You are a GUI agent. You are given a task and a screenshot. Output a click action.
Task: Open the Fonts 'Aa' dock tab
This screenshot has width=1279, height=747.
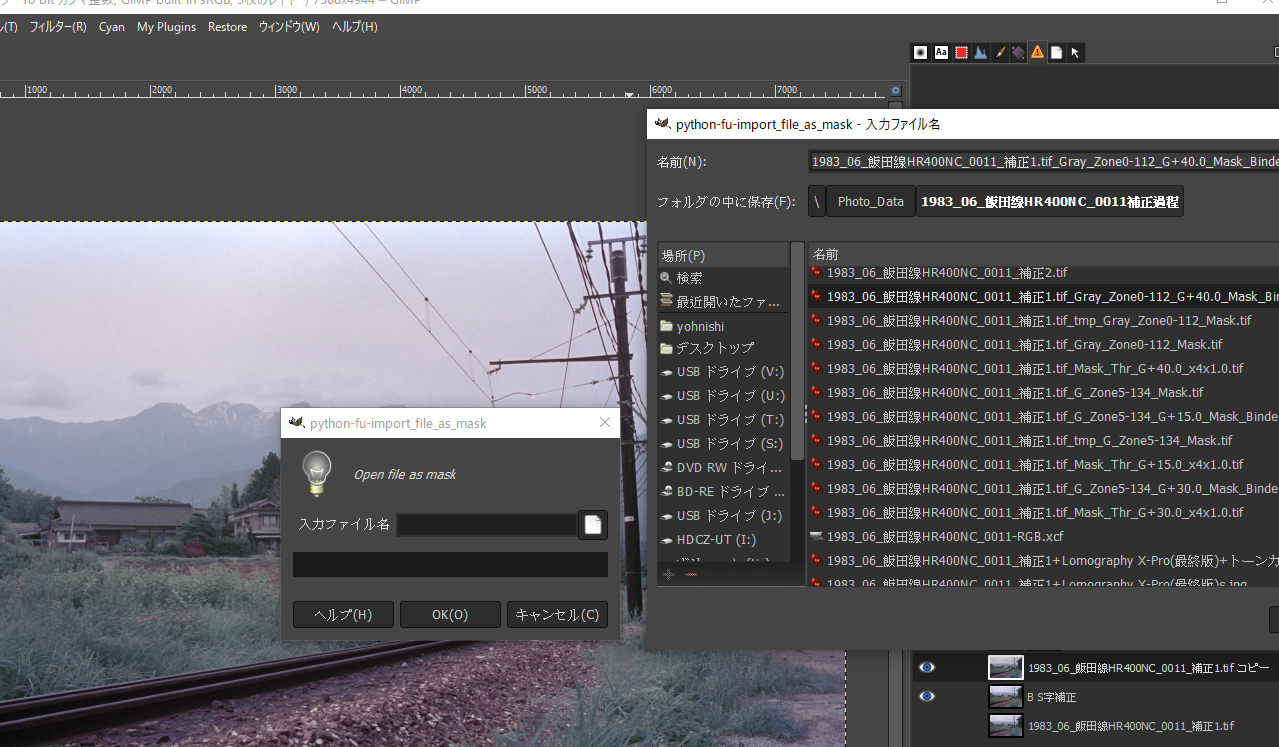point(941,53)
